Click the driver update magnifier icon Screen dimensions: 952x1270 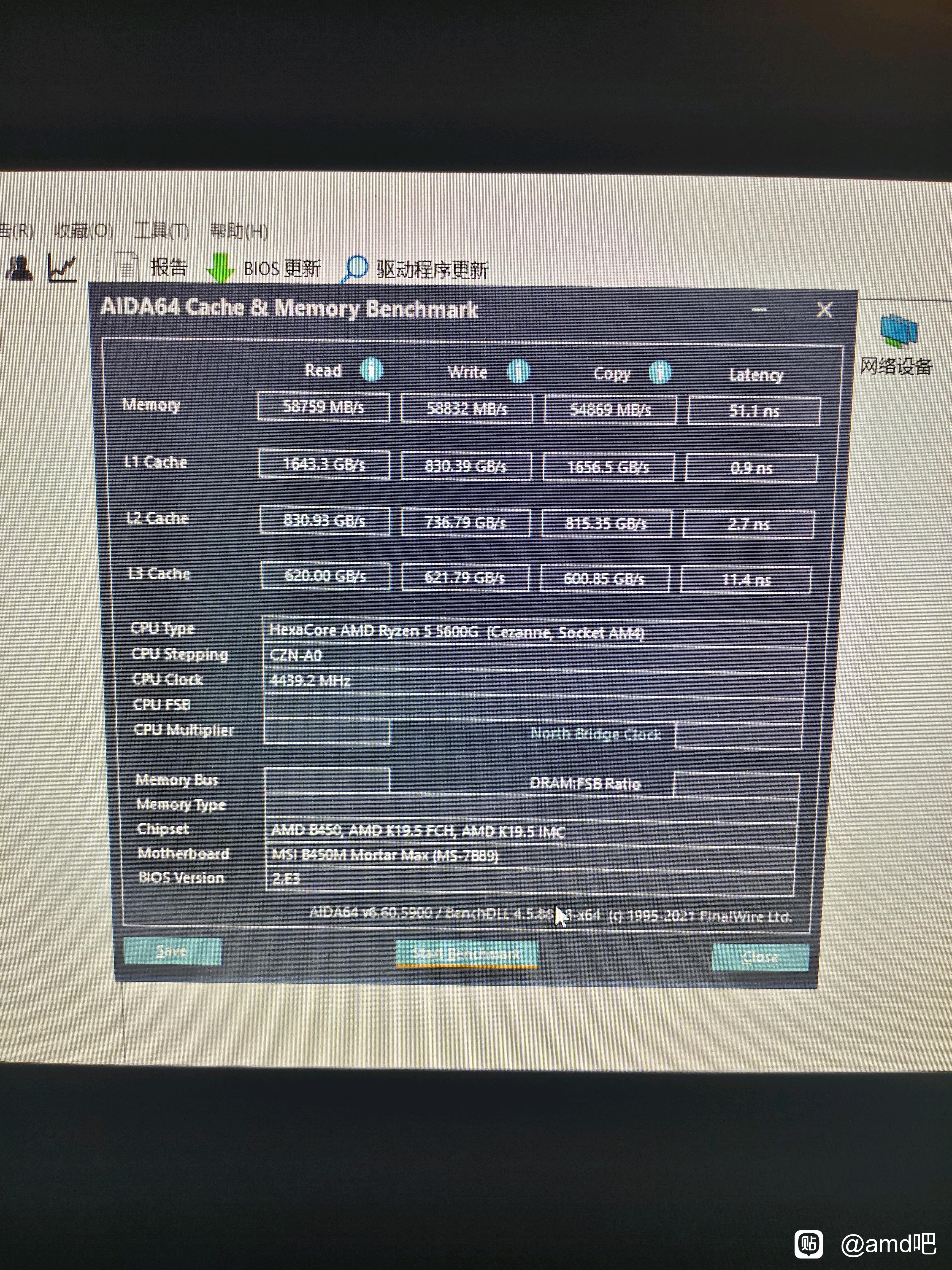click(x=354, y=269)
